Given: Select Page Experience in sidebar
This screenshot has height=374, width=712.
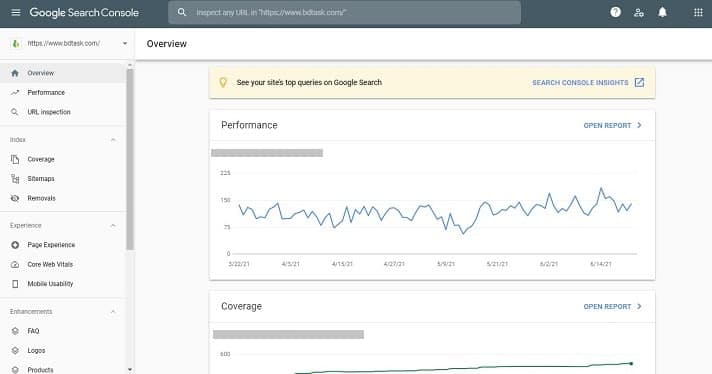Looking at the screenshot, I should [63, 245].
